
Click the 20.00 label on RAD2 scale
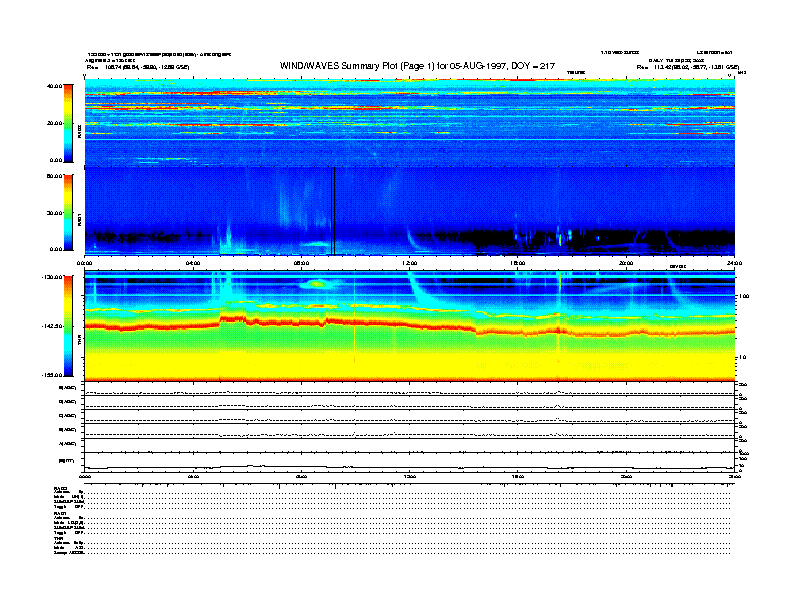(x=54, y=123)
